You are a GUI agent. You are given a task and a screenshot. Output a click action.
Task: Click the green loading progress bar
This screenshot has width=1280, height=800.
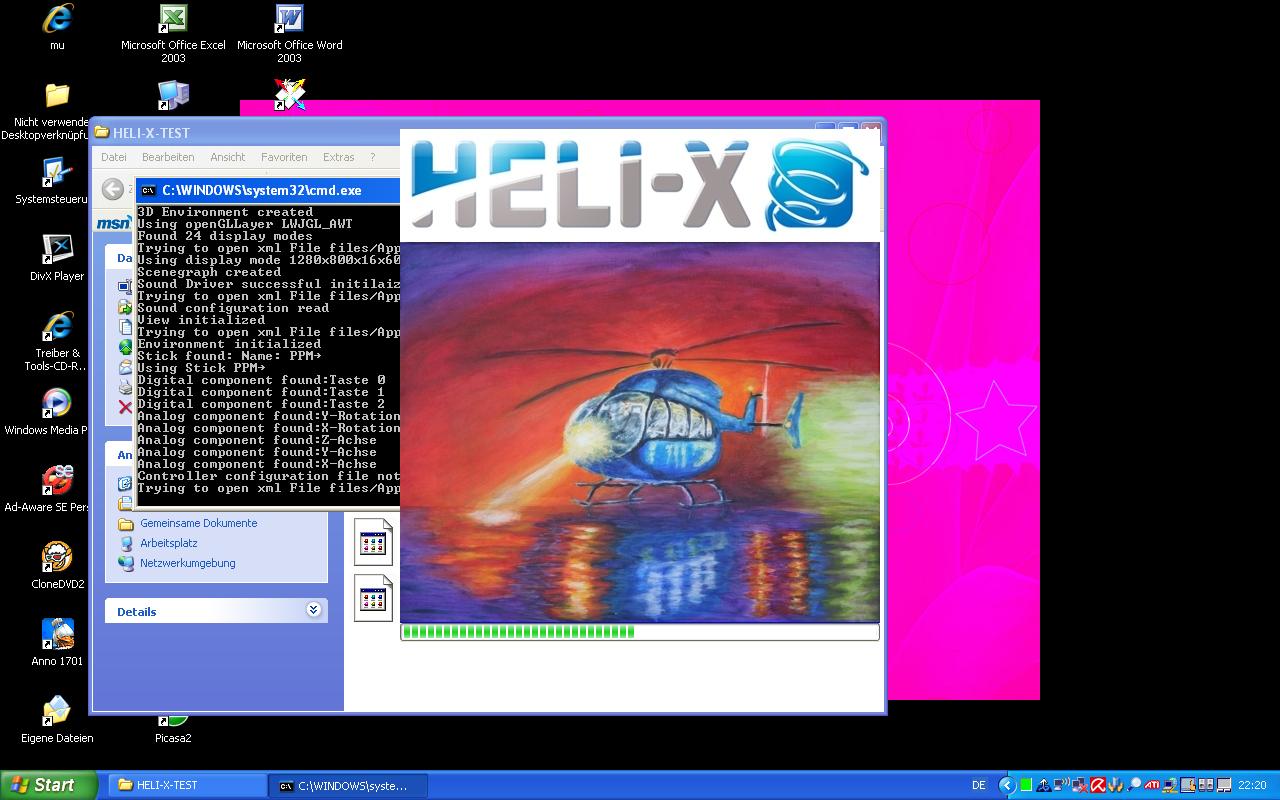coord(640,631)
